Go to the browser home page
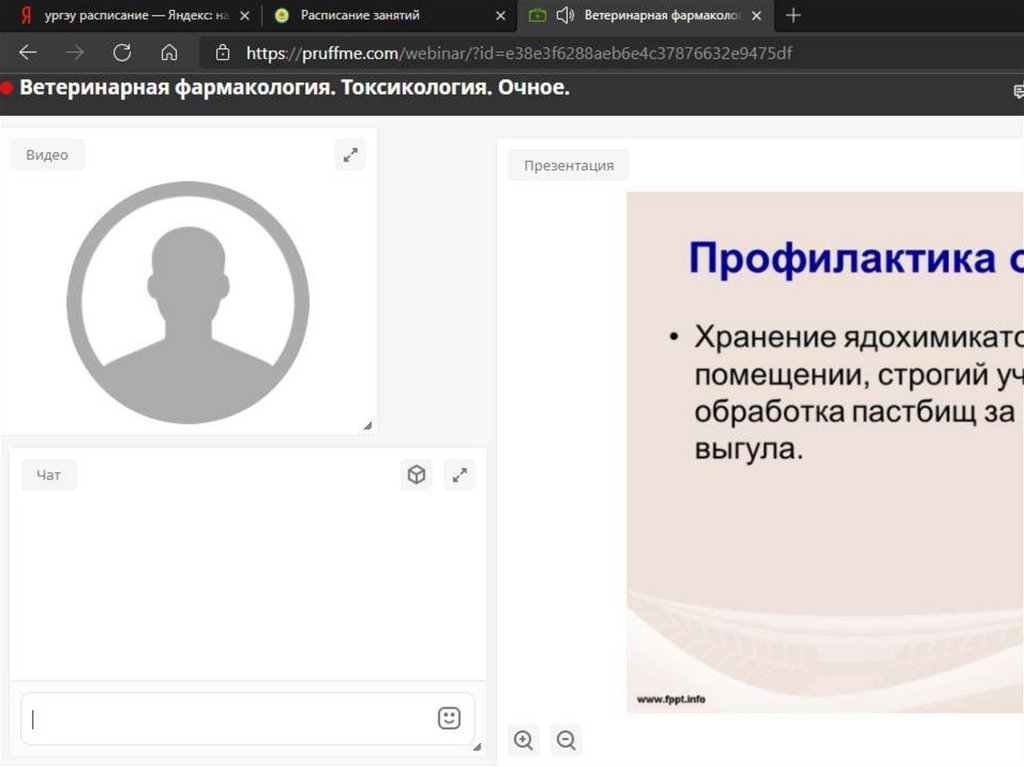 [169, 53]
